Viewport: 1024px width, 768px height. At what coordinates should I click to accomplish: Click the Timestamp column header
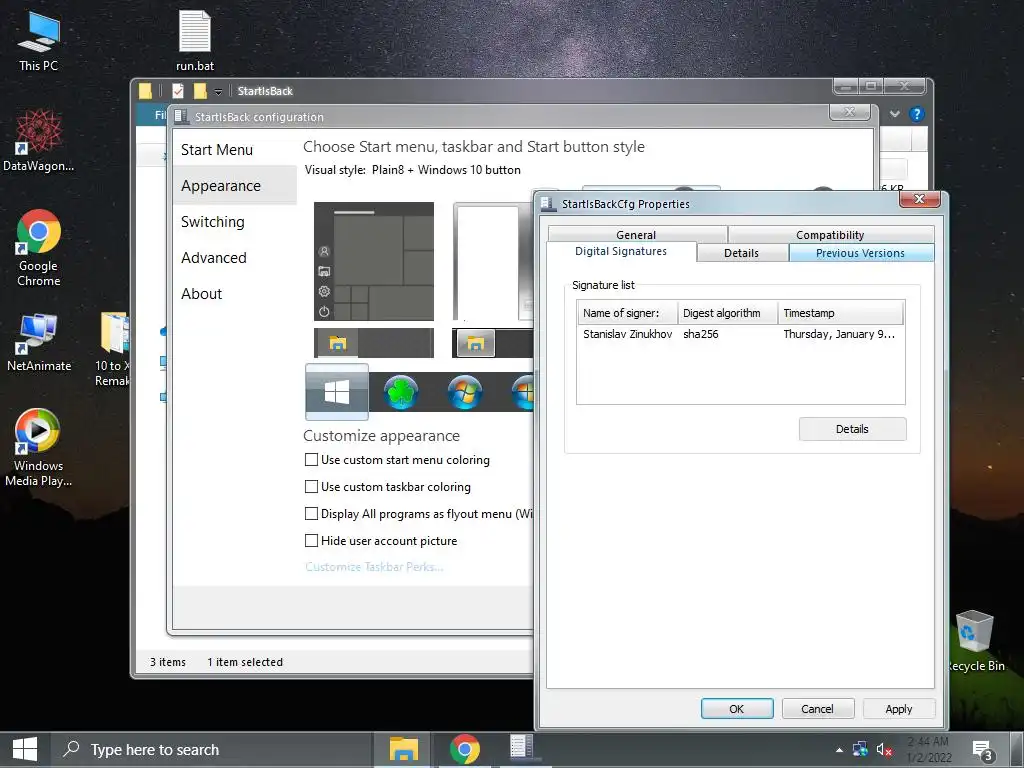click(841, 313)
